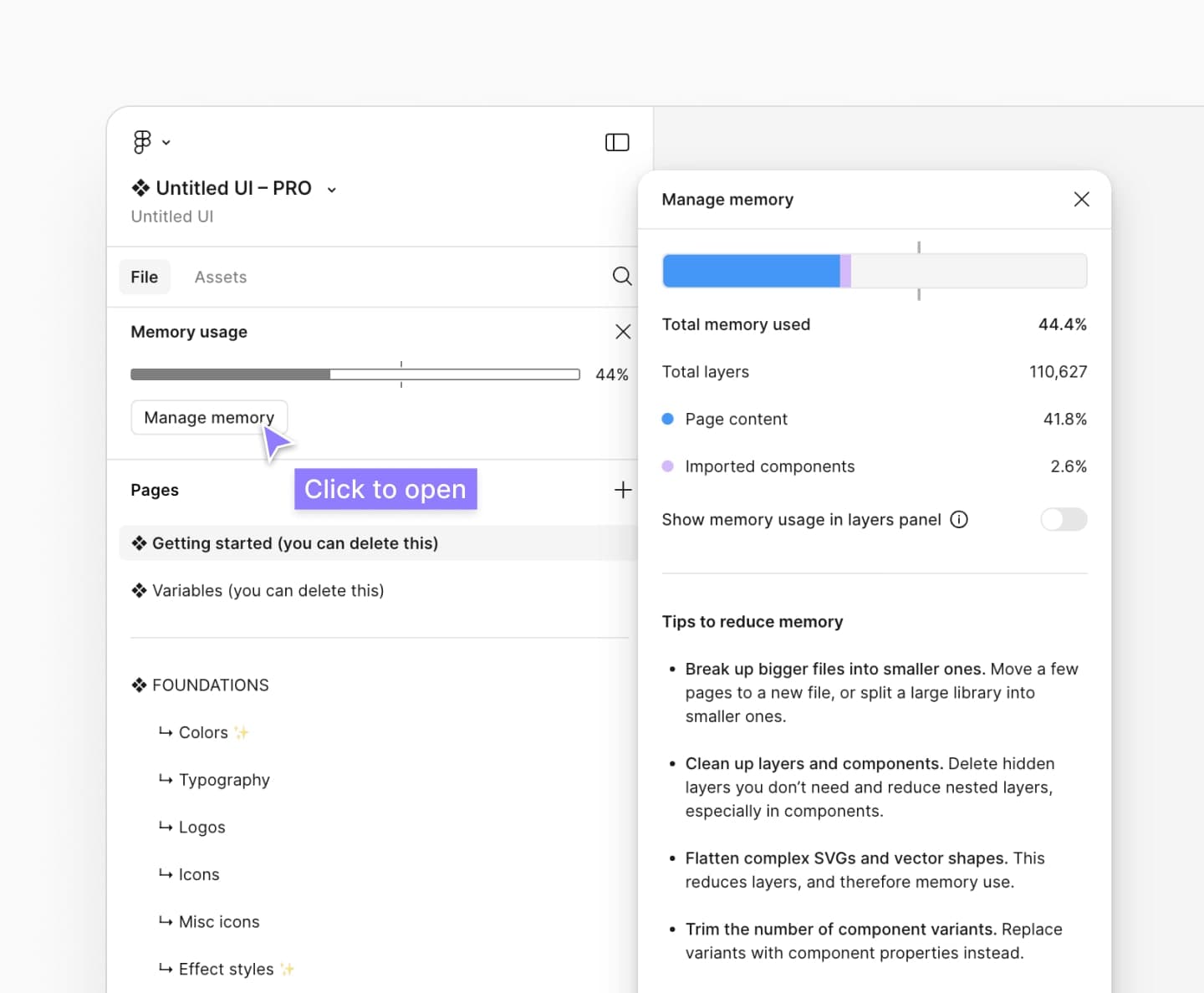Screen dimensions: 1204x993
Task: Toggle Show memory usage in layers panel
Action: coord(1064,520)
